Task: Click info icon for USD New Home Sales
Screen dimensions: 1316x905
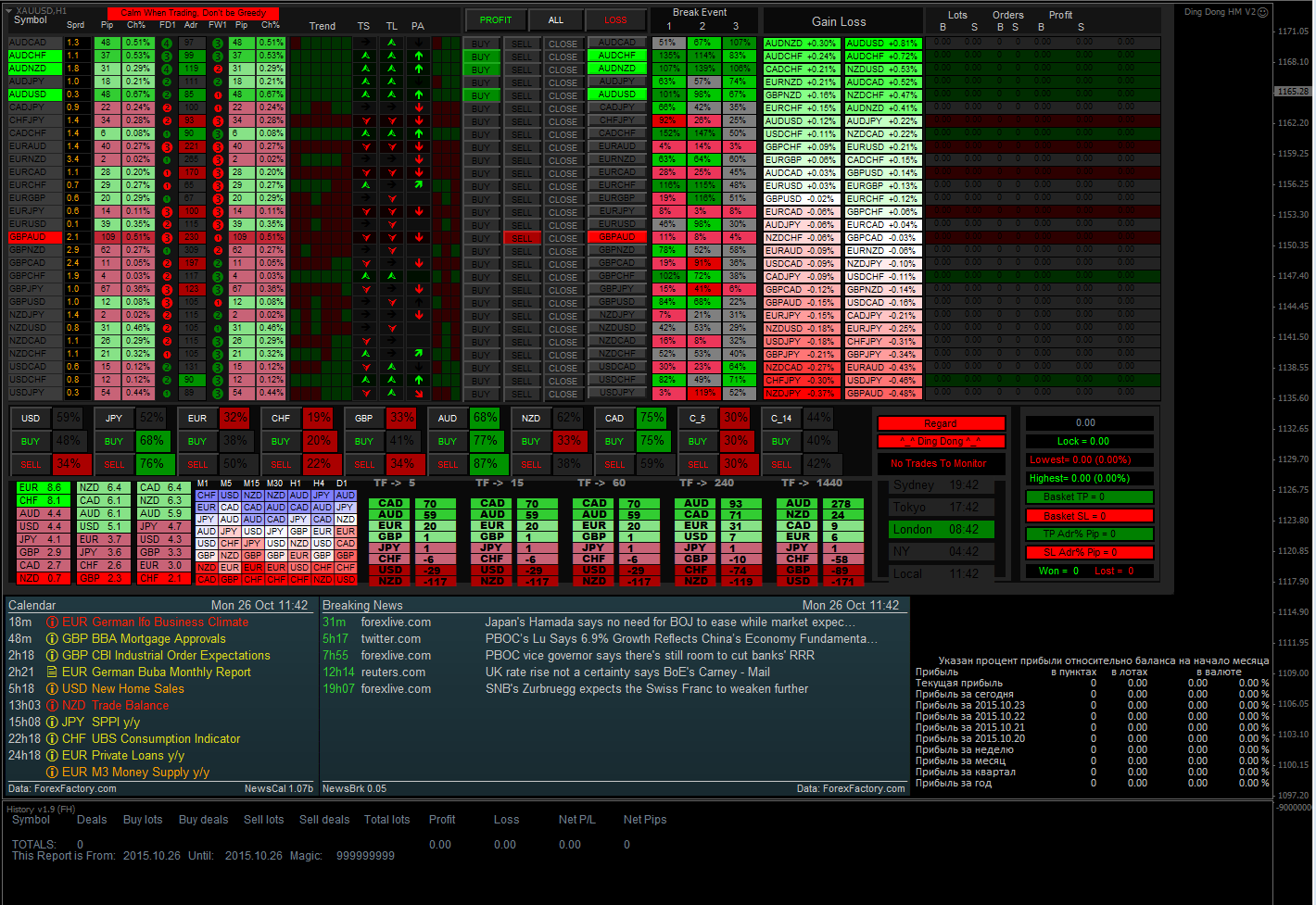Action: point(53,689)
